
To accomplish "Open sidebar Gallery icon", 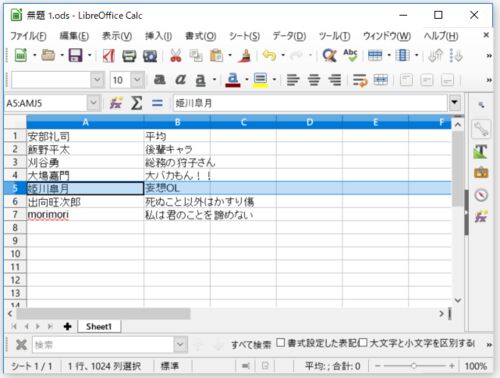I will pyautogui.click(x=481, y=173).
